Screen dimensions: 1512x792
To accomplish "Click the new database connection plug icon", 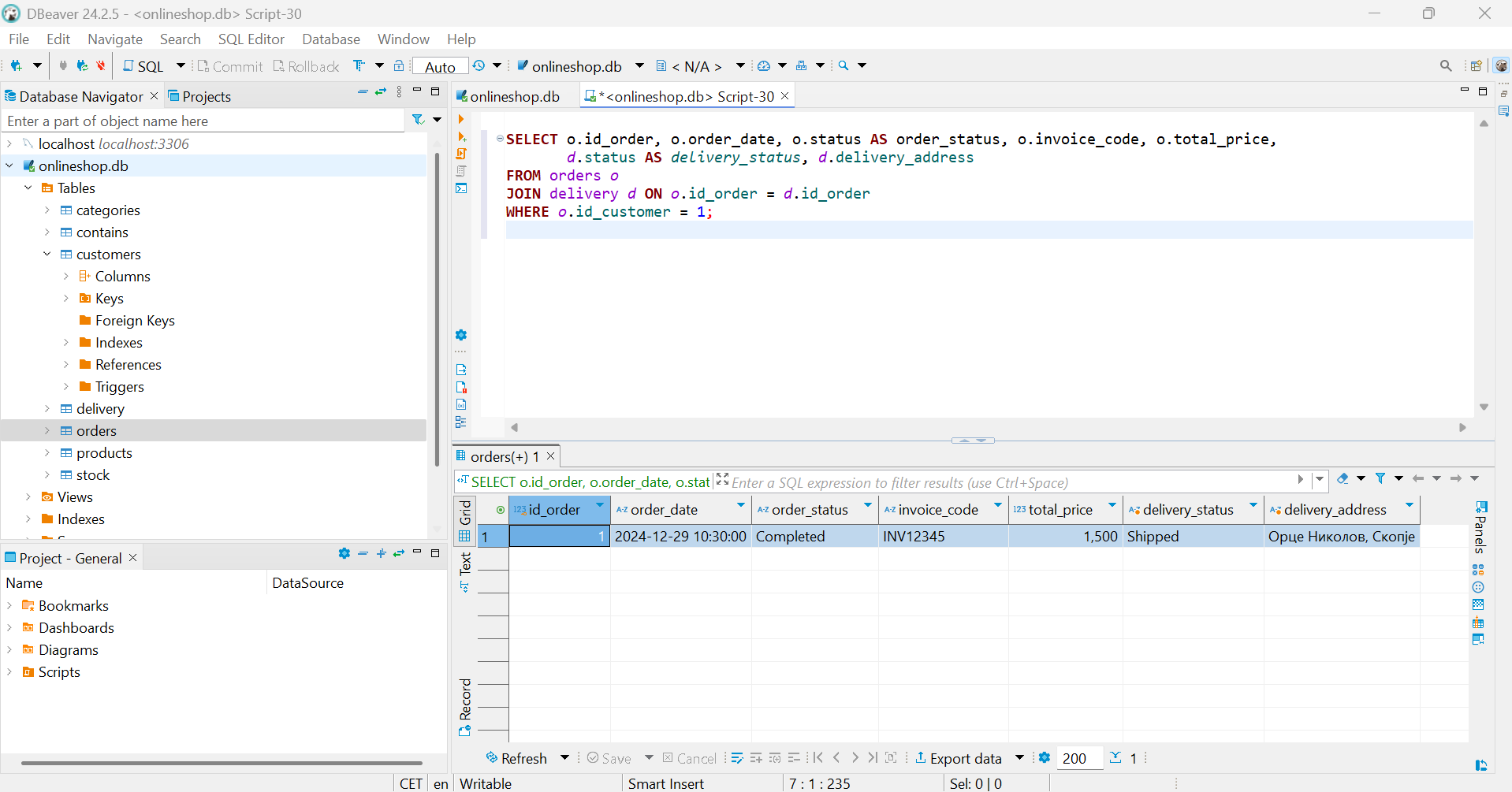I will coord(17,66).
